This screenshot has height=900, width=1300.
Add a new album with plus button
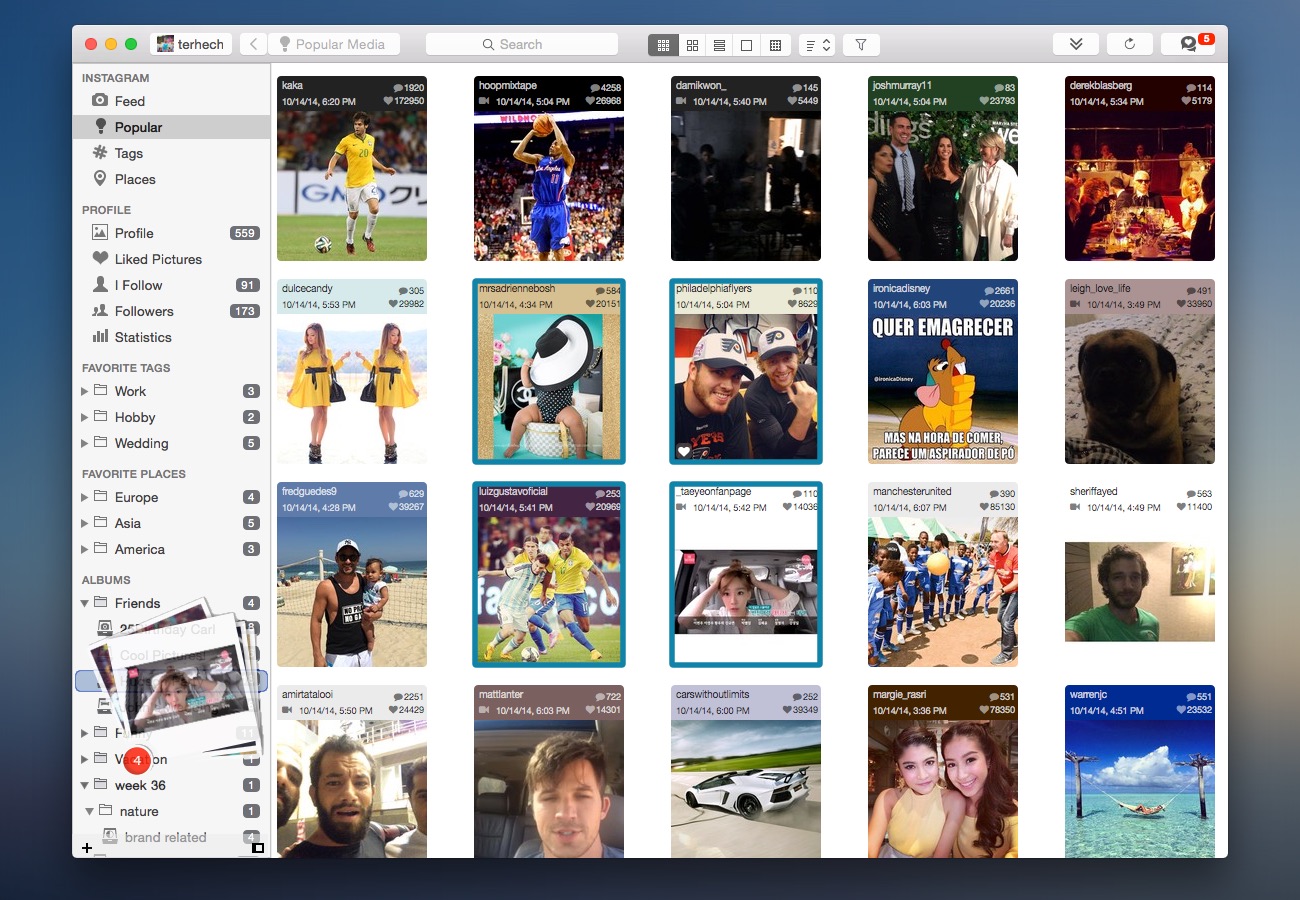[87, 848]
